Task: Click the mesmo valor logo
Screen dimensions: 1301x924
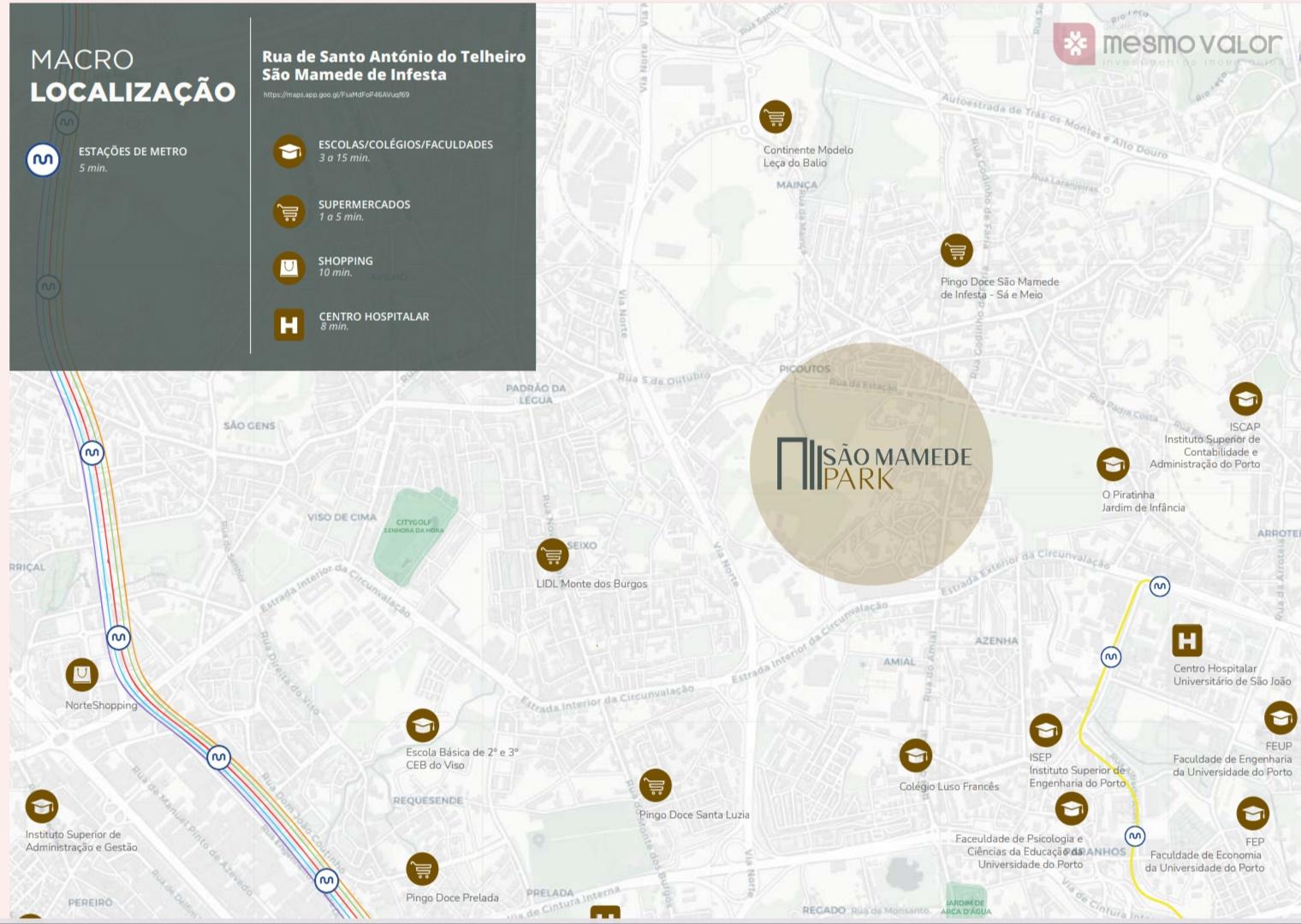Action: [1169, 44]
